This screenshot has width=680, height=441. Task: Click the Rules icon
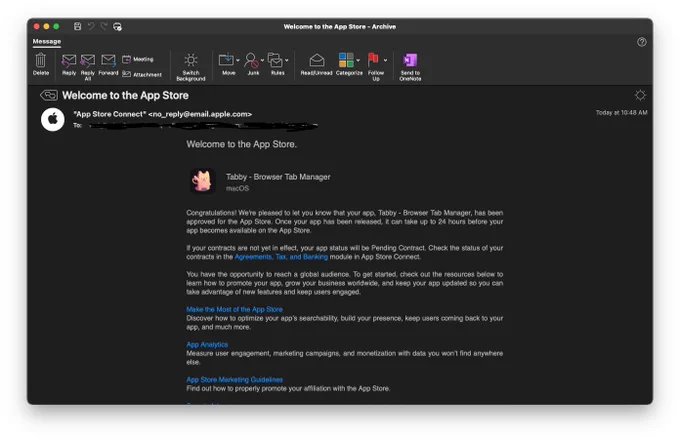(275, 60)
